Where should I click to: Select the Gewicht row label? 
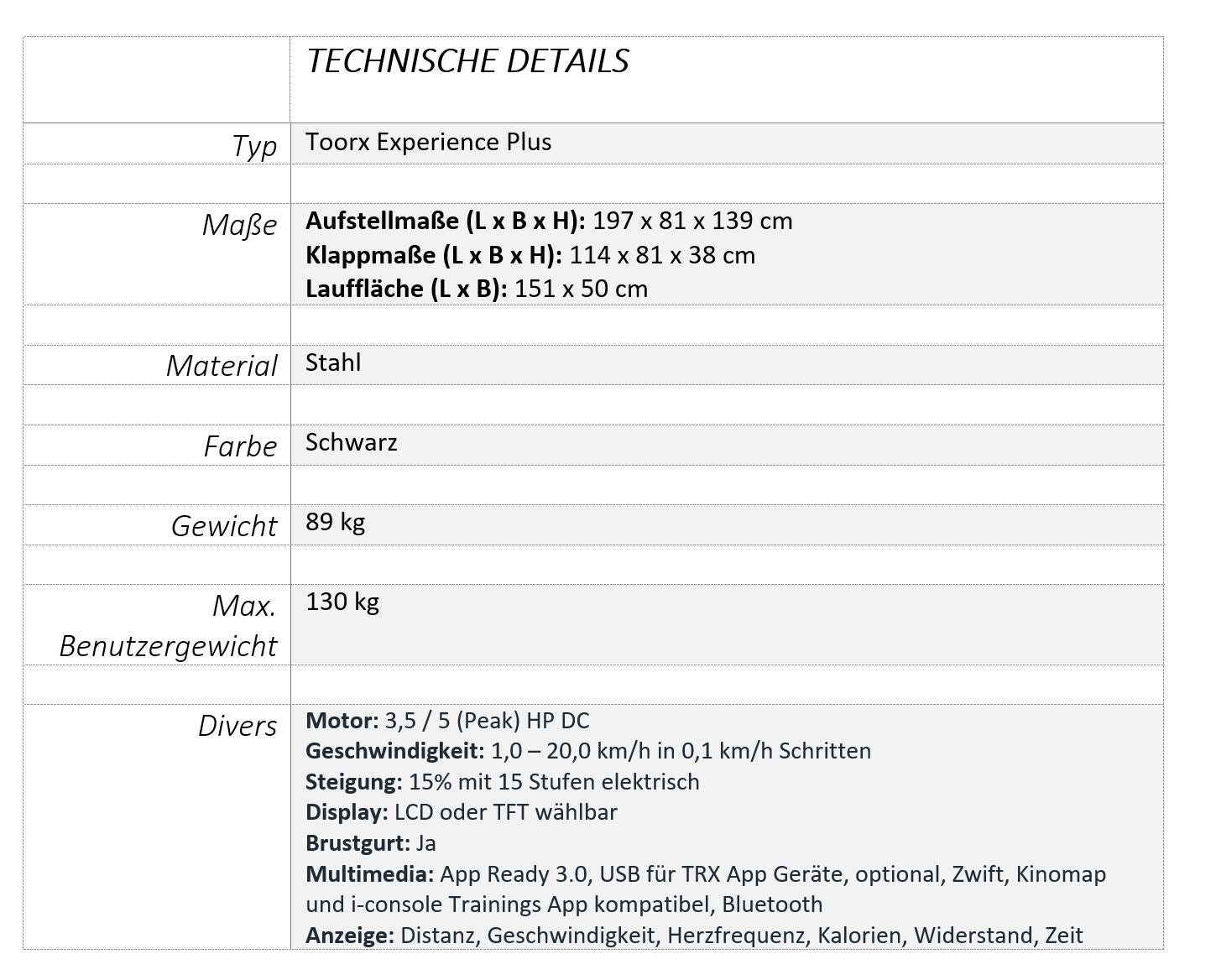224,526
